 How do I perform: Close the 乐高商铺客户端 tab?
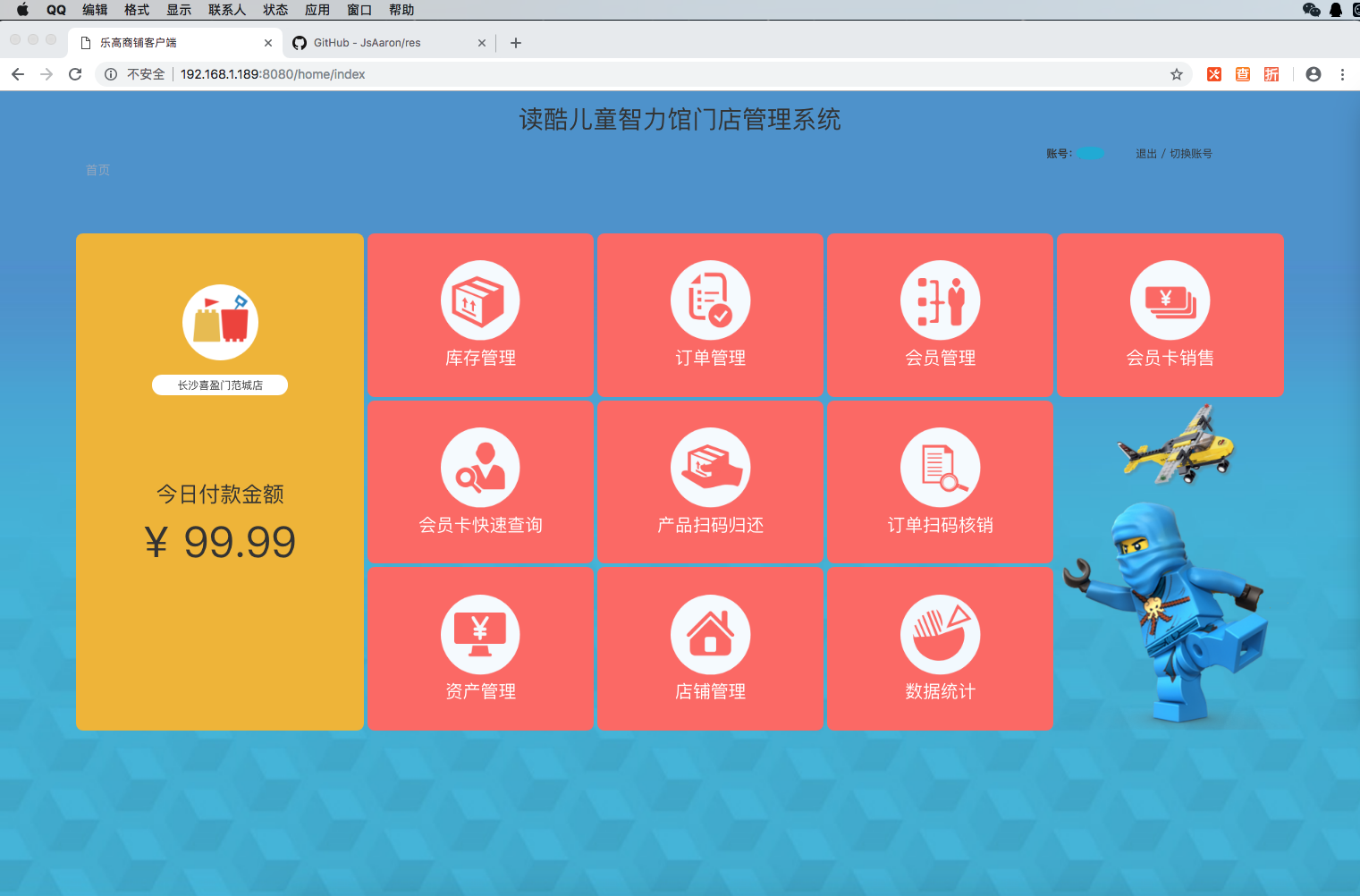268,43
